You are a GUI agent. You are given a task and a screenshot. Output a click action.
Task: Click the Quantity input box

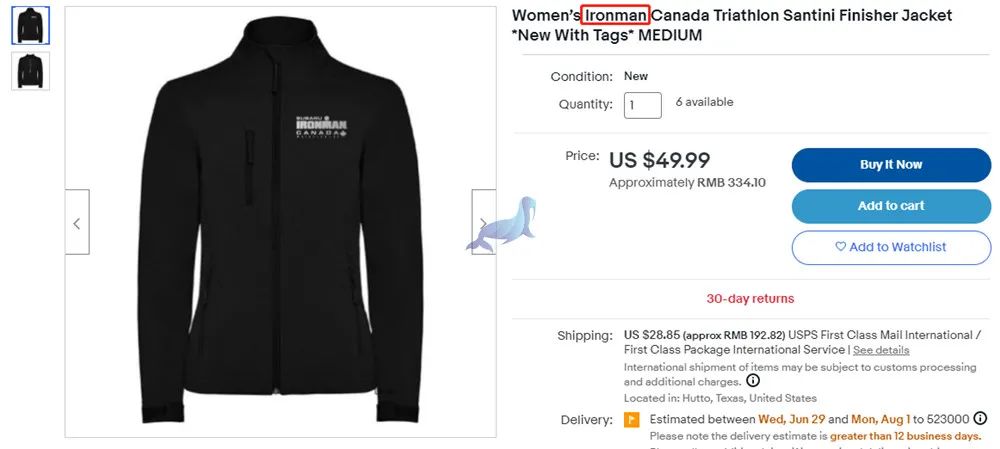pyautogui.click(x=642, y=105)
